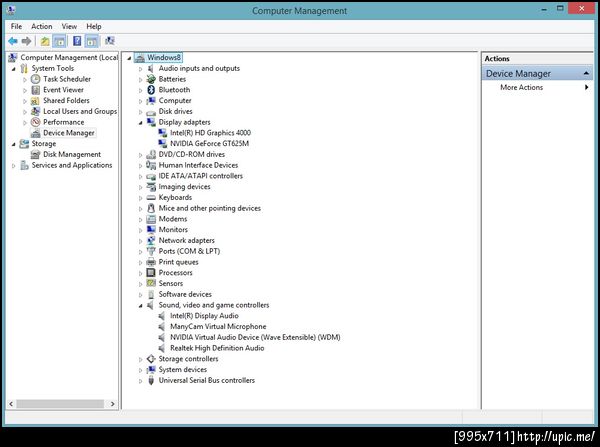
Task: Click the Help question mark toolbar icon
Action: point(77,41)
